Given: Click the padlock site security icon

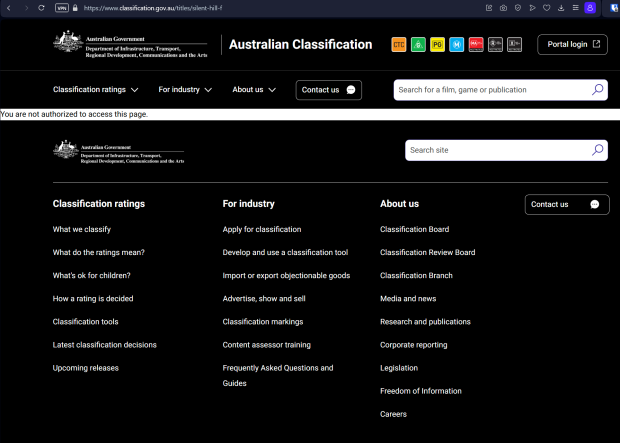Looking at the screenshot, I should [75, 8].
